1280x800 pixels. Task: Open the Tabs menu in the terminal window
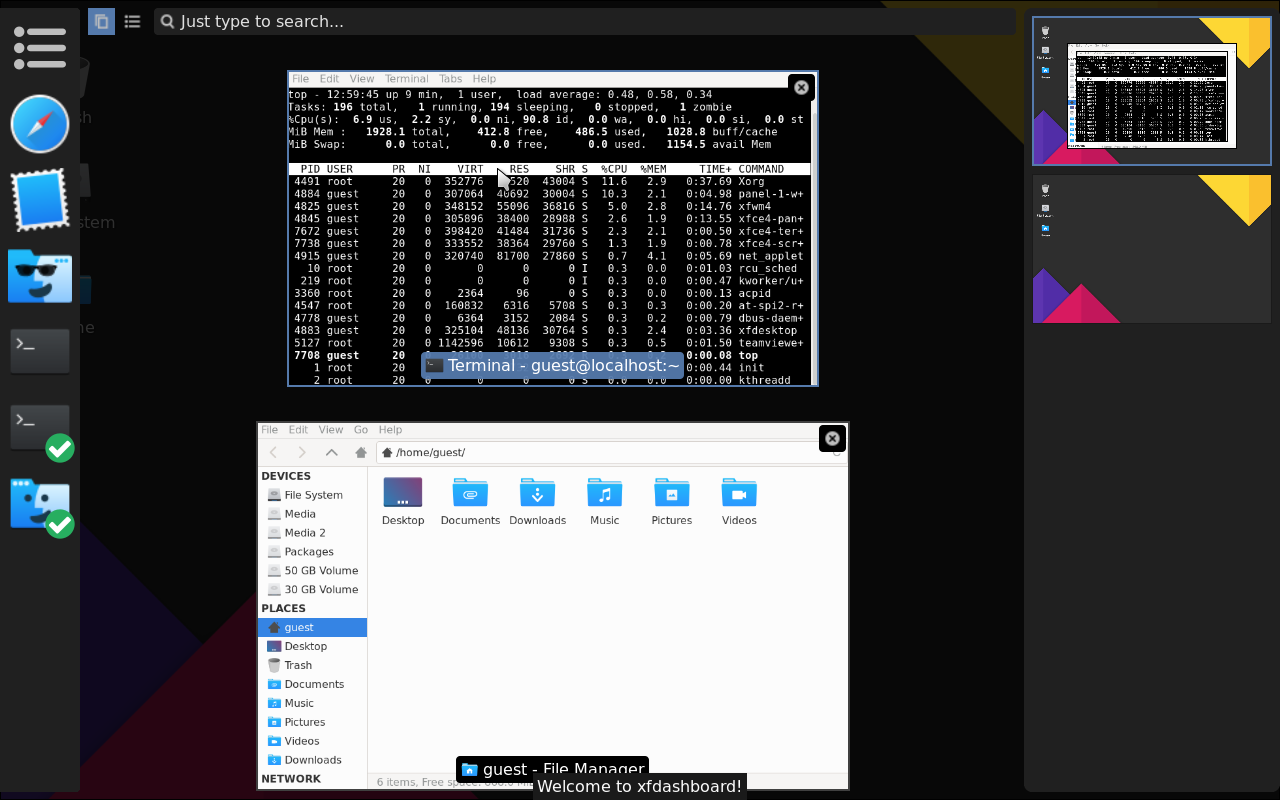(x=450, y=78)
